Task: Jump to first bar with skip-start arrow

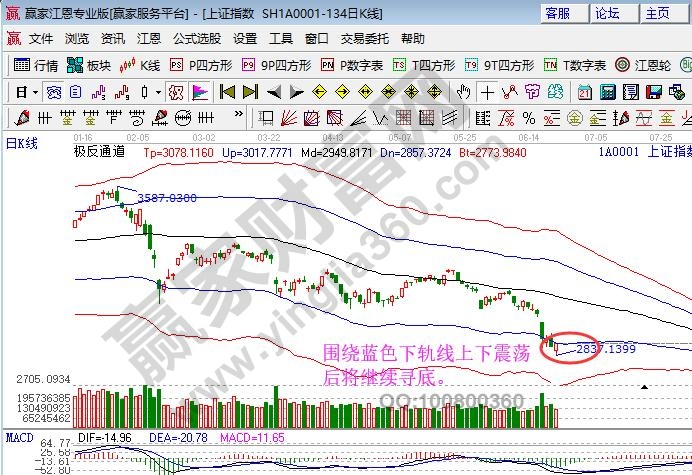Action: pyautogui.click(x=226, y=92)
